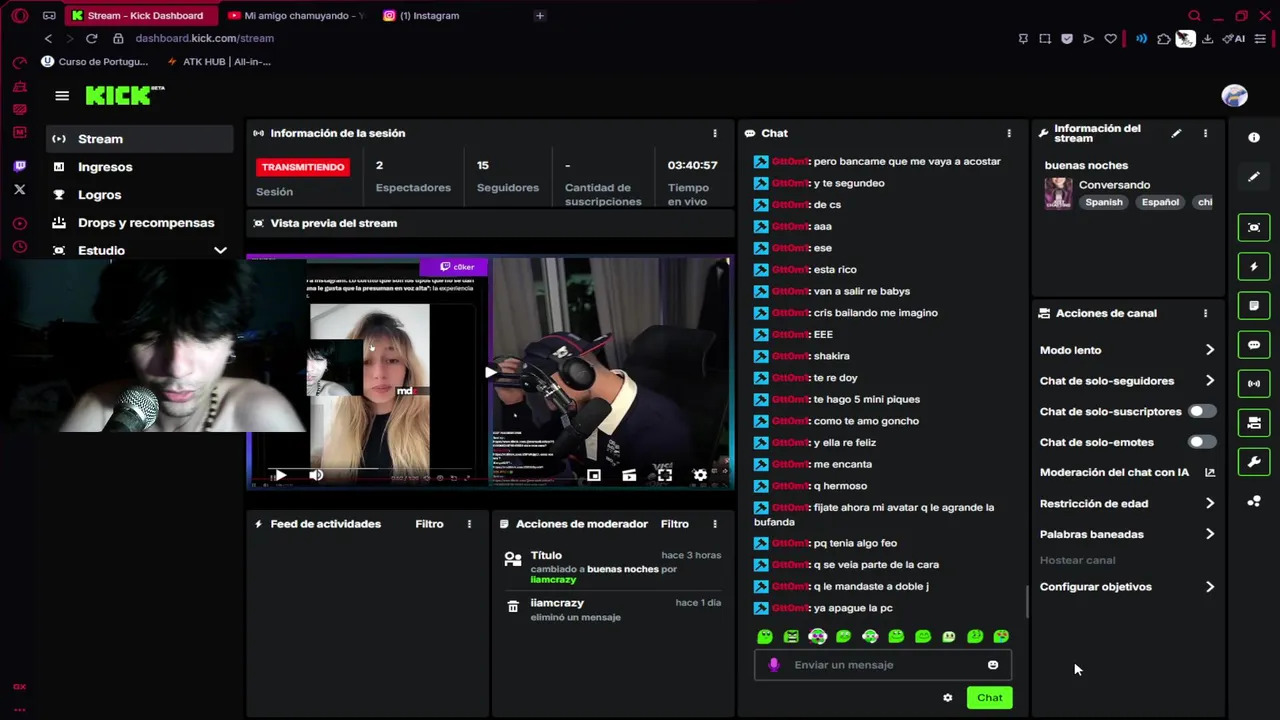Click Filtro in Acciones de moderador
The height and width of the screenshot is (720, 1280).
pos(674,524)
